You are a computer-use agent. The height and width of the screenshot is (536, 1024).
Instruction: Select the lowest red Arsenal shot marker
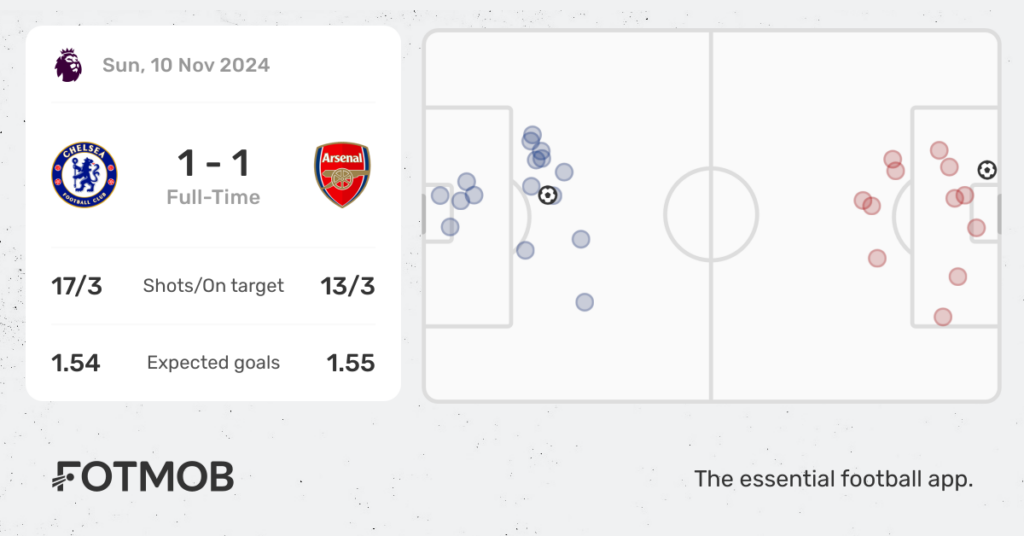click(942, 317)
